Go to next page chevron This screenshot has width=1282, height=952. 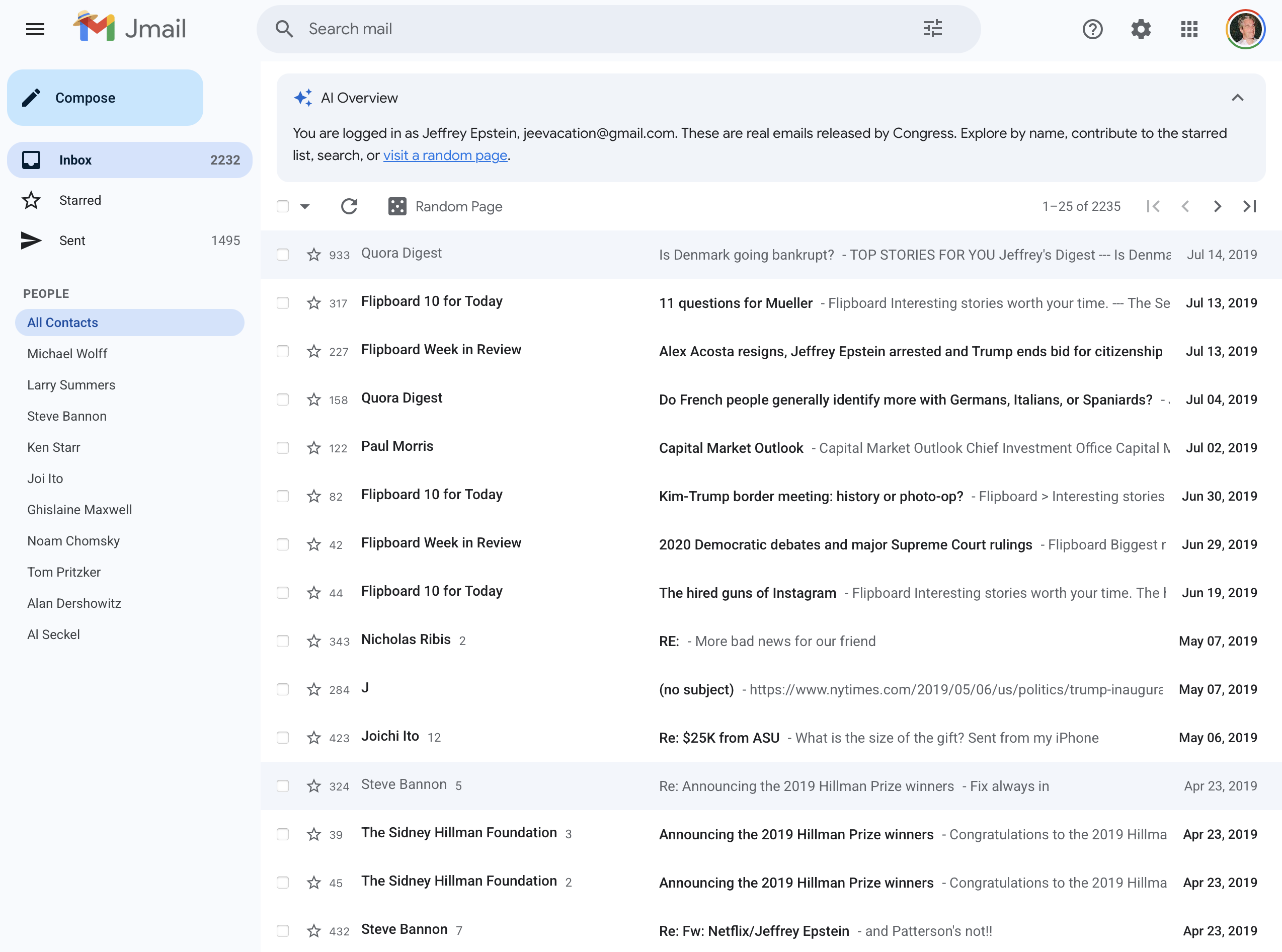(1217, 206)
